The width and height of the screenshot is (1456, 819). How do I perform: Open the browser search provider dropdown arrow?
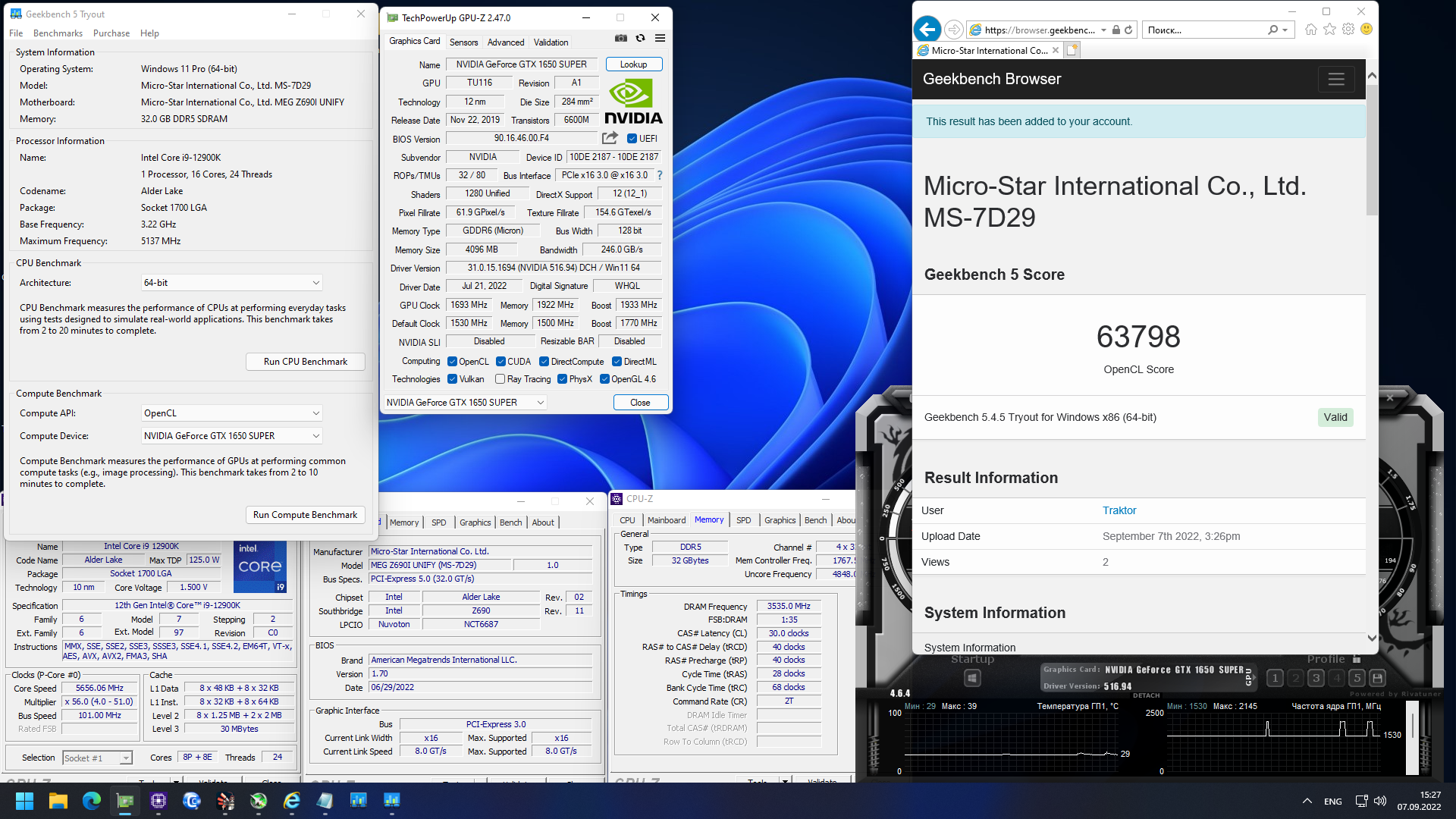pos(1285,30)
